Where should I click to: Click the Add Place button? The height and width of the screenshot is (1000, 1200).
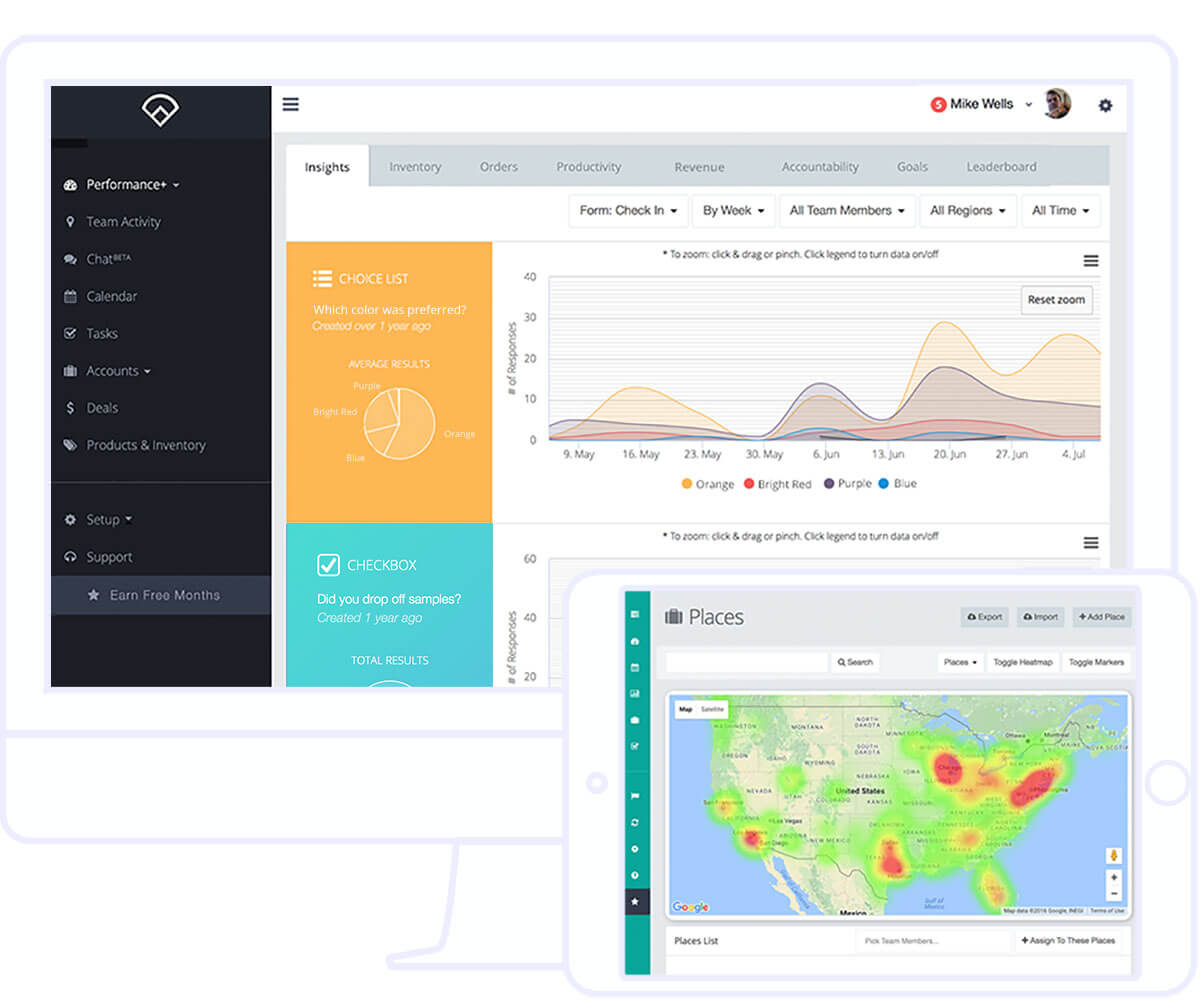coord(1101,617)
